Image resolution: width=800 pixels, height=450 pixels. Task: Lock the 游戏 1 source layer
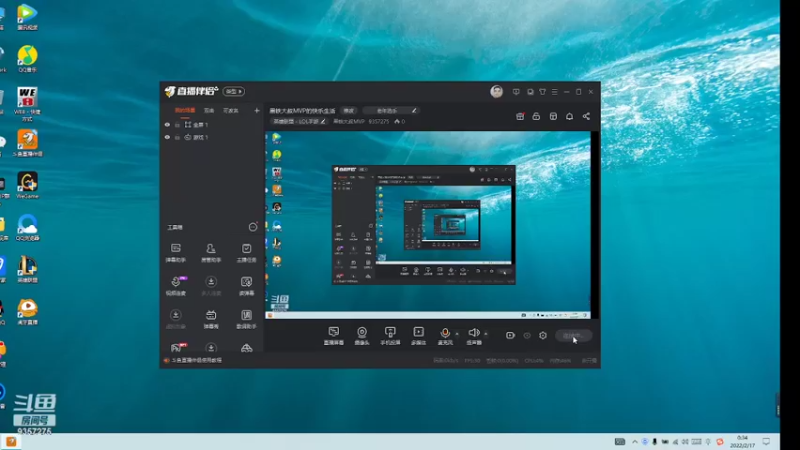177,137
